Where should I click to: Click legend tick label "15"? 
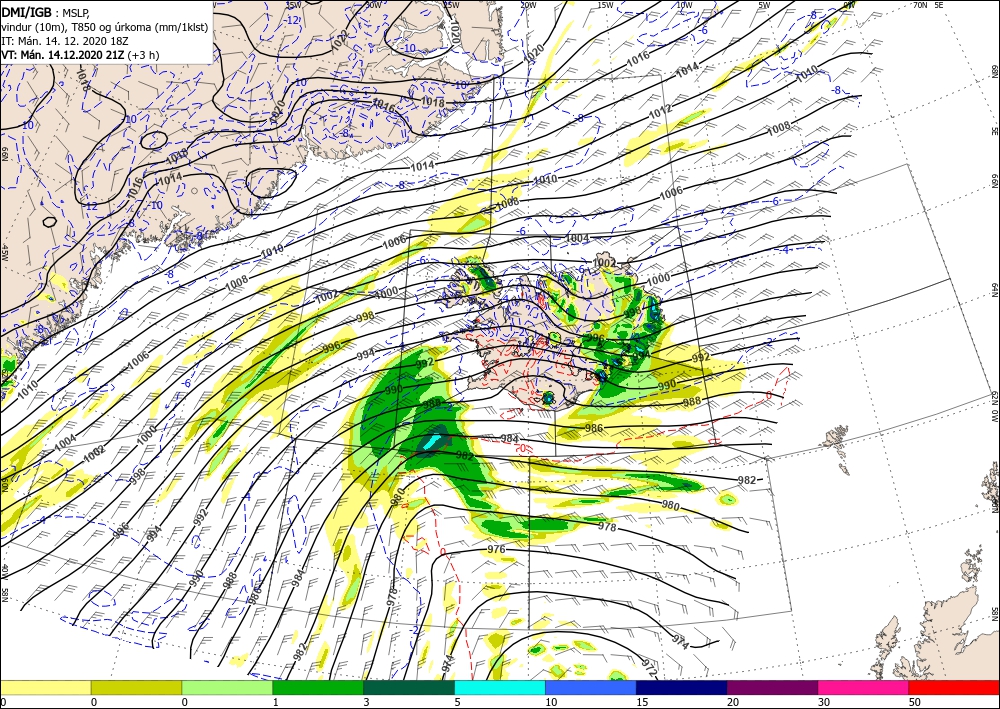tap(642, 703)
